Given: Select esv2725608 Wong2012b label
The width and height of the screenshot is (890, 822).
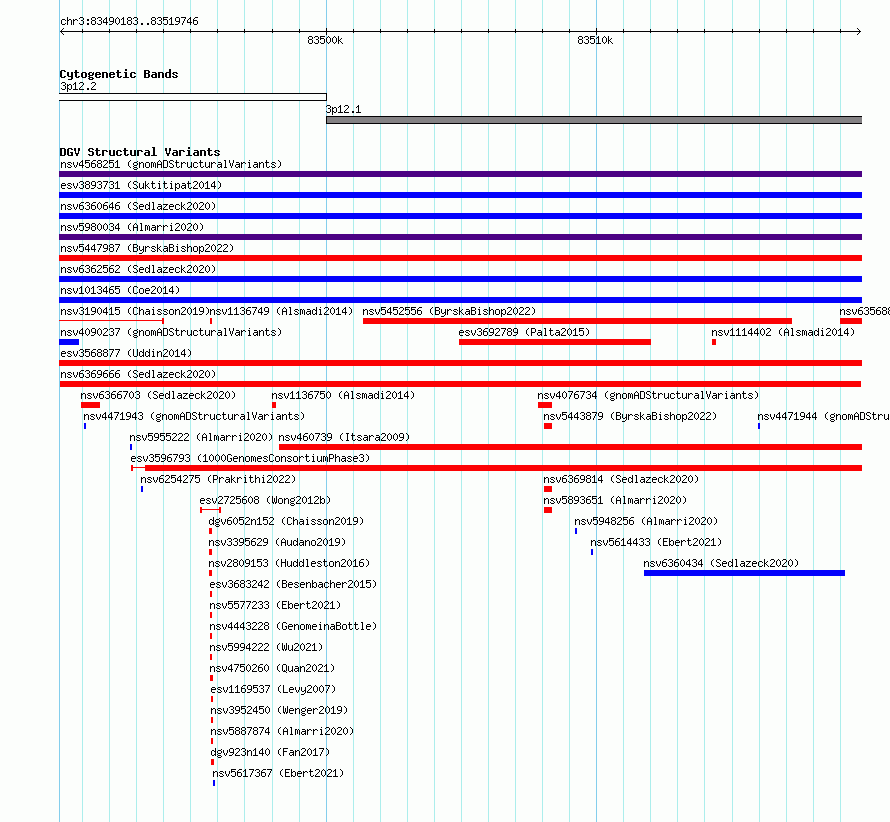Looking at the screenshot, I should (265, 501).
